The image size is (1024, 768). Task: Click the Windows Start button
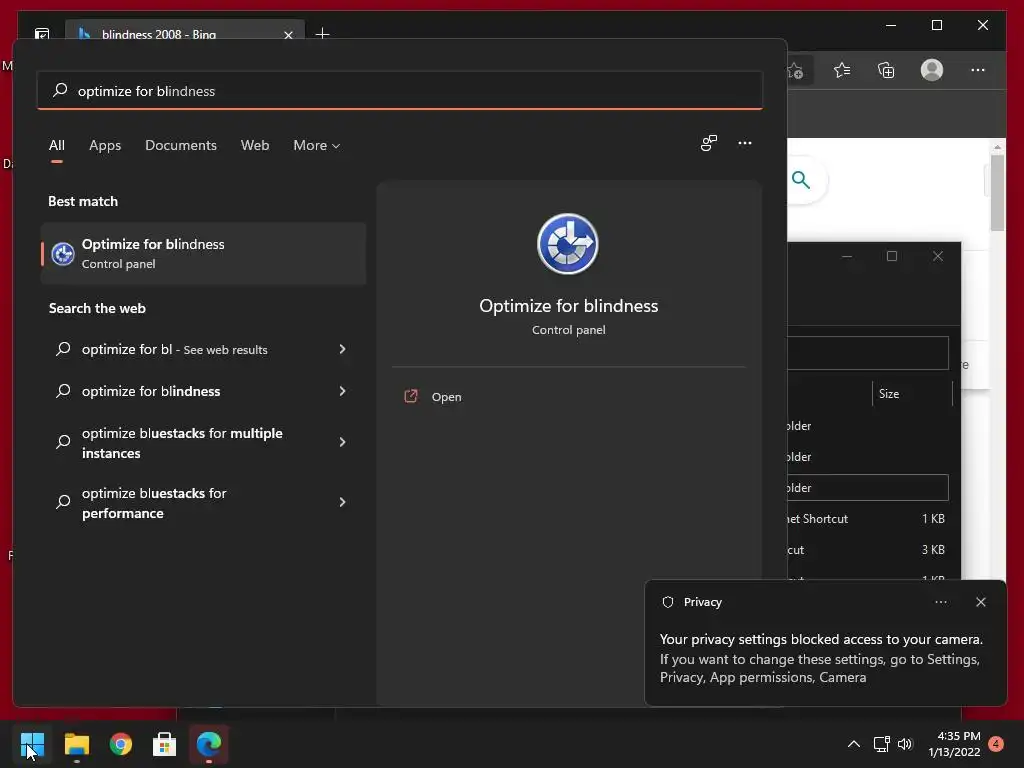pyautogui.click(x=32, y=744)
